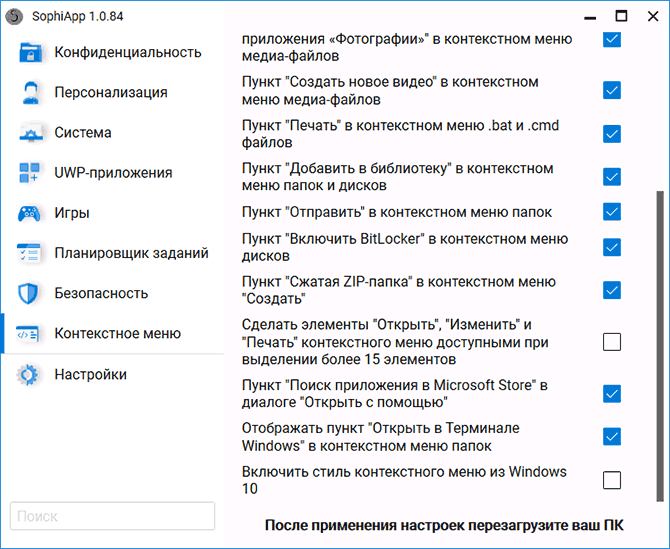This screenshot has width=670, height=549.
Task: Uncheck "Открыть в Терминале Windows" checkbox
Action: tap(612, 437)
